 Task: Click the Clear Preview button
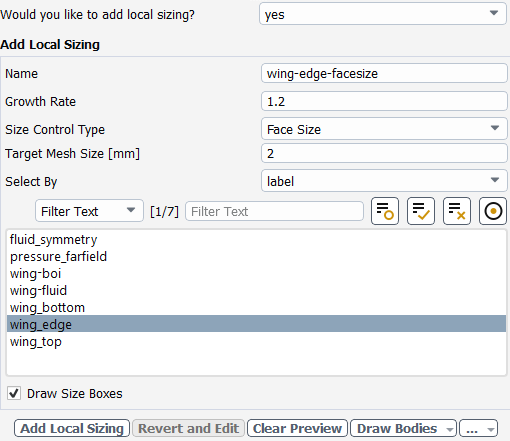pos(297,428)
